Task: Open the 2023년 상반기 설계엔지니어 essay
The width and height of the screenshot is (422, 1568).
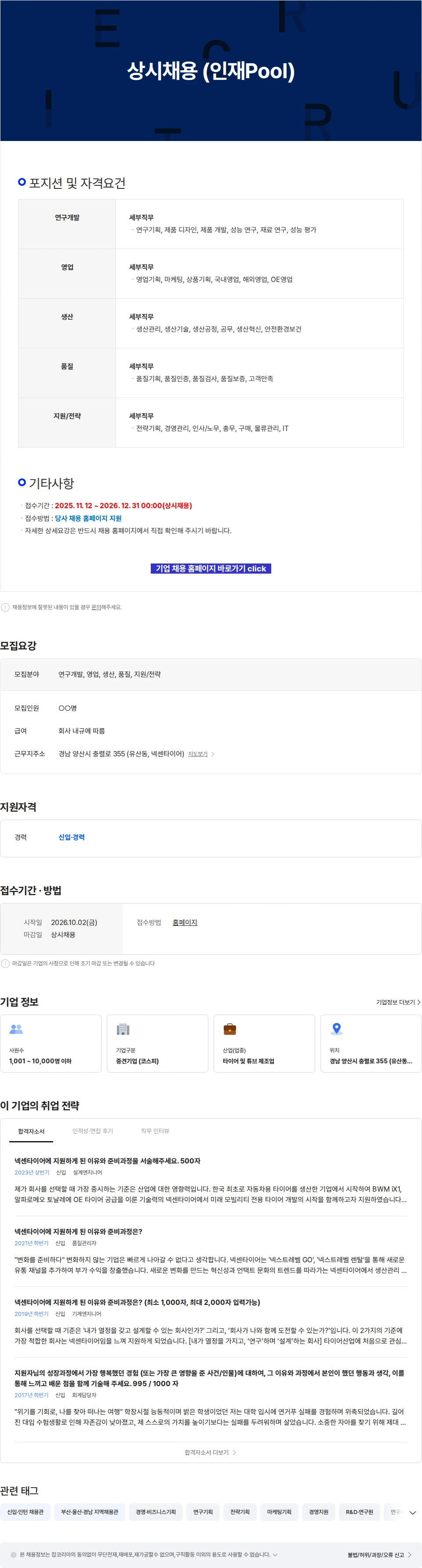Action: 211,1180
